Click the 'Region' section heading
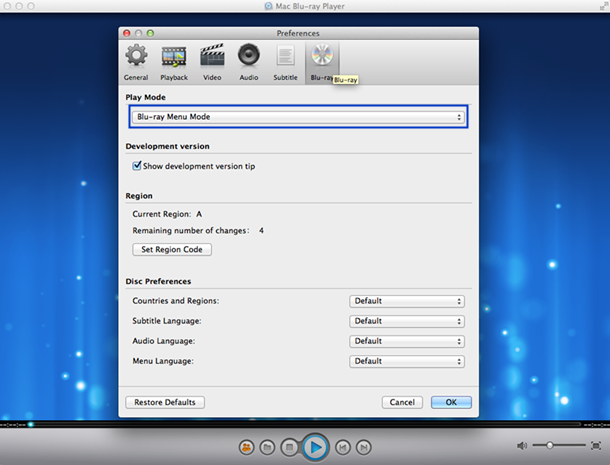 pos(139,196)
